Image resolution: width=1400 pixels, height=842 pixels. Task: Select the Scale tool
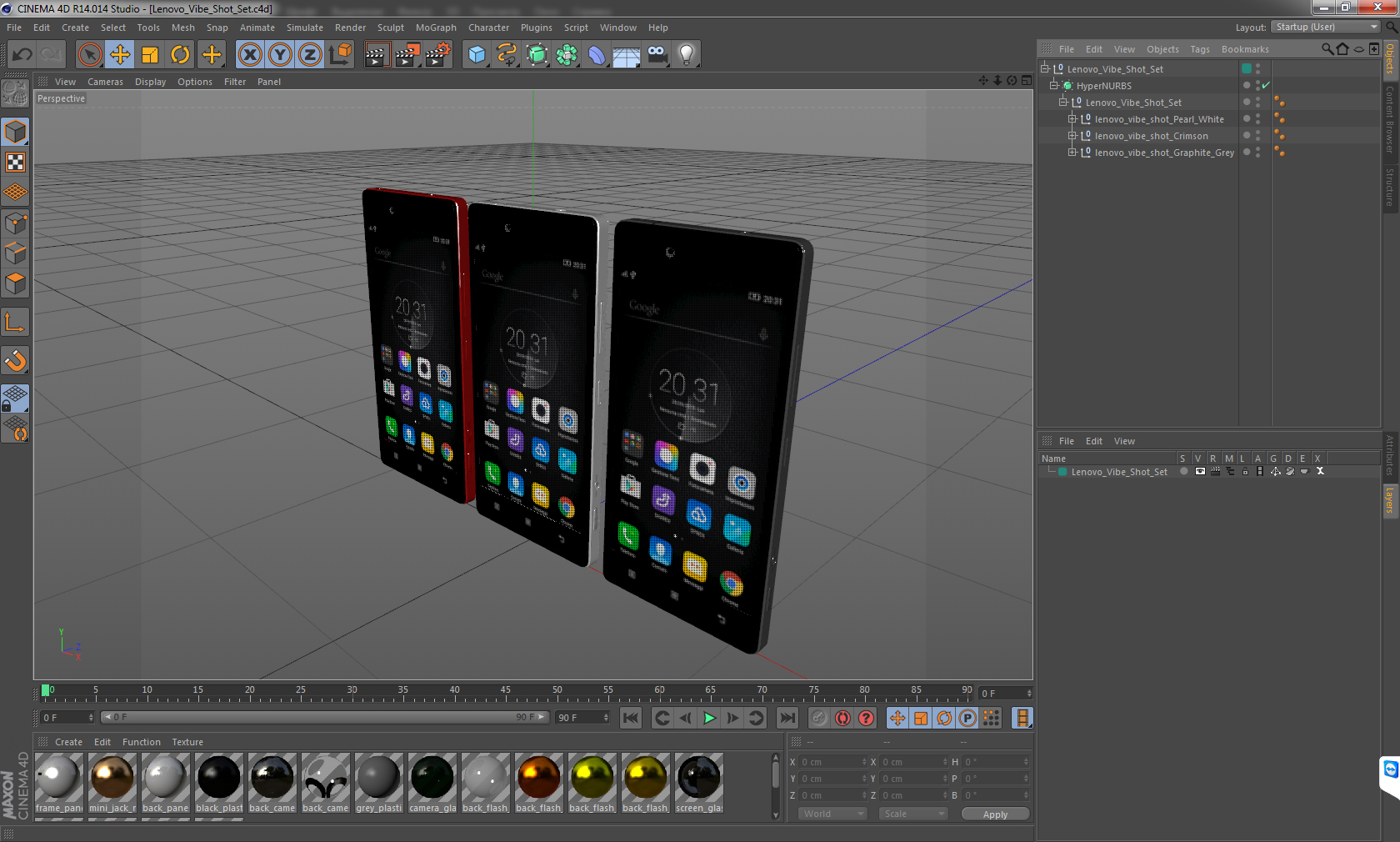(150, 55)
